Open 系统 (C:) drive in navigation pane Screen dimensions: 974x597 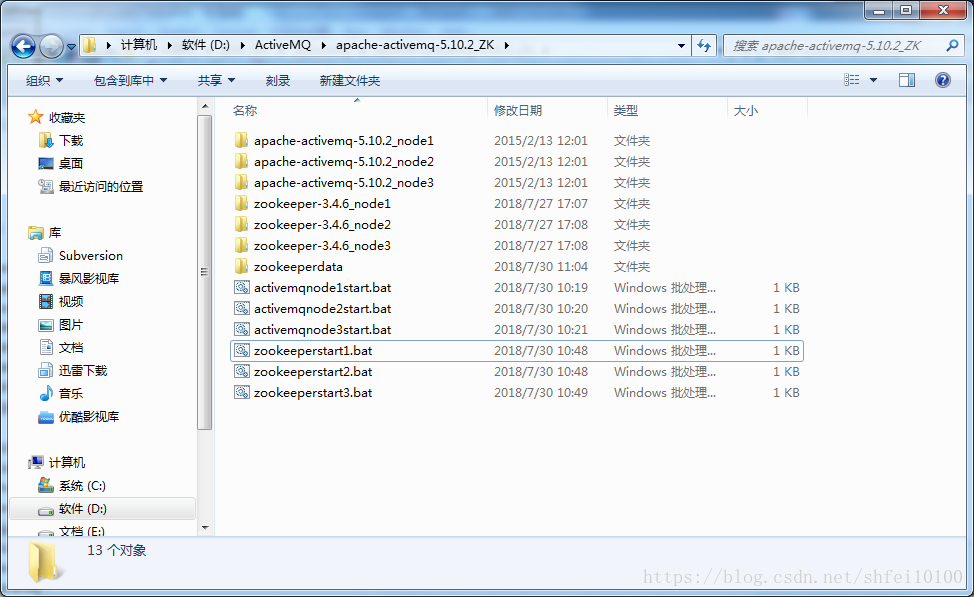point(82,485)
